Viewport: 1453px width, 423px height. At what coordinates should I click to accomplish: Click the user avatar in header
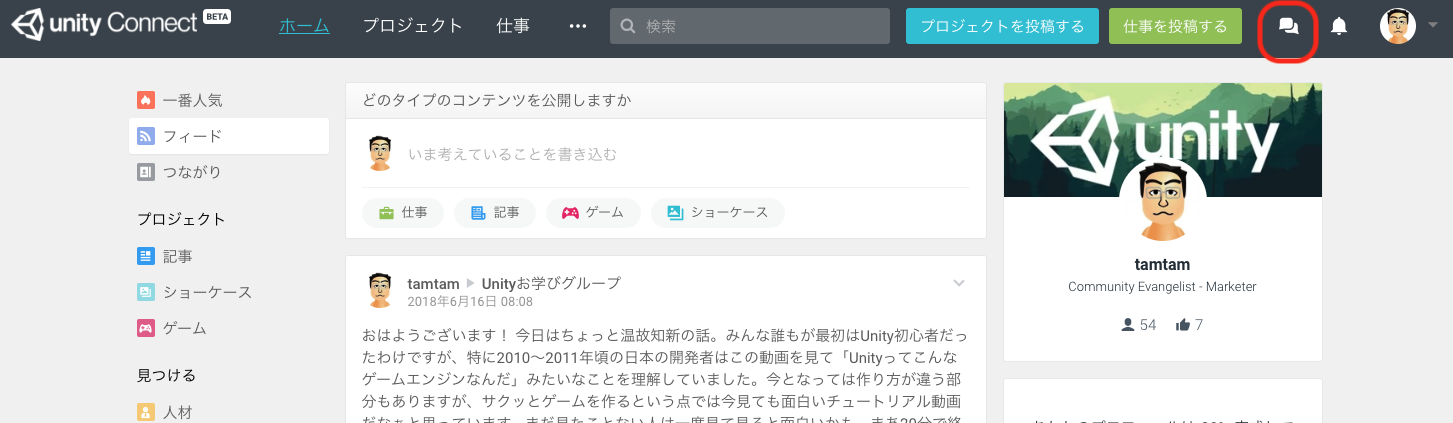[x=1397, y=26]
